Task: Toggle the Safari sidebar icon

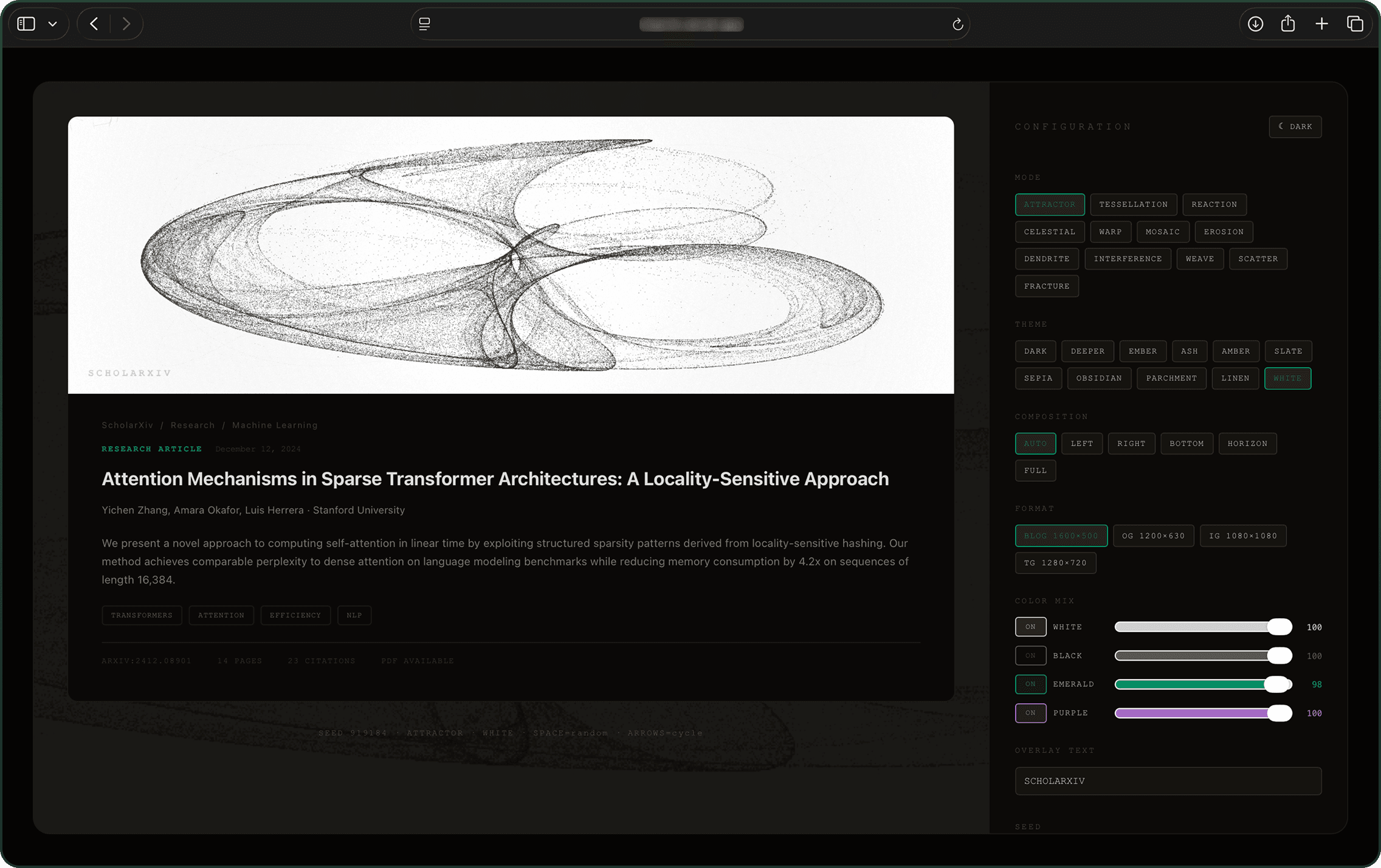Action: 26,24
